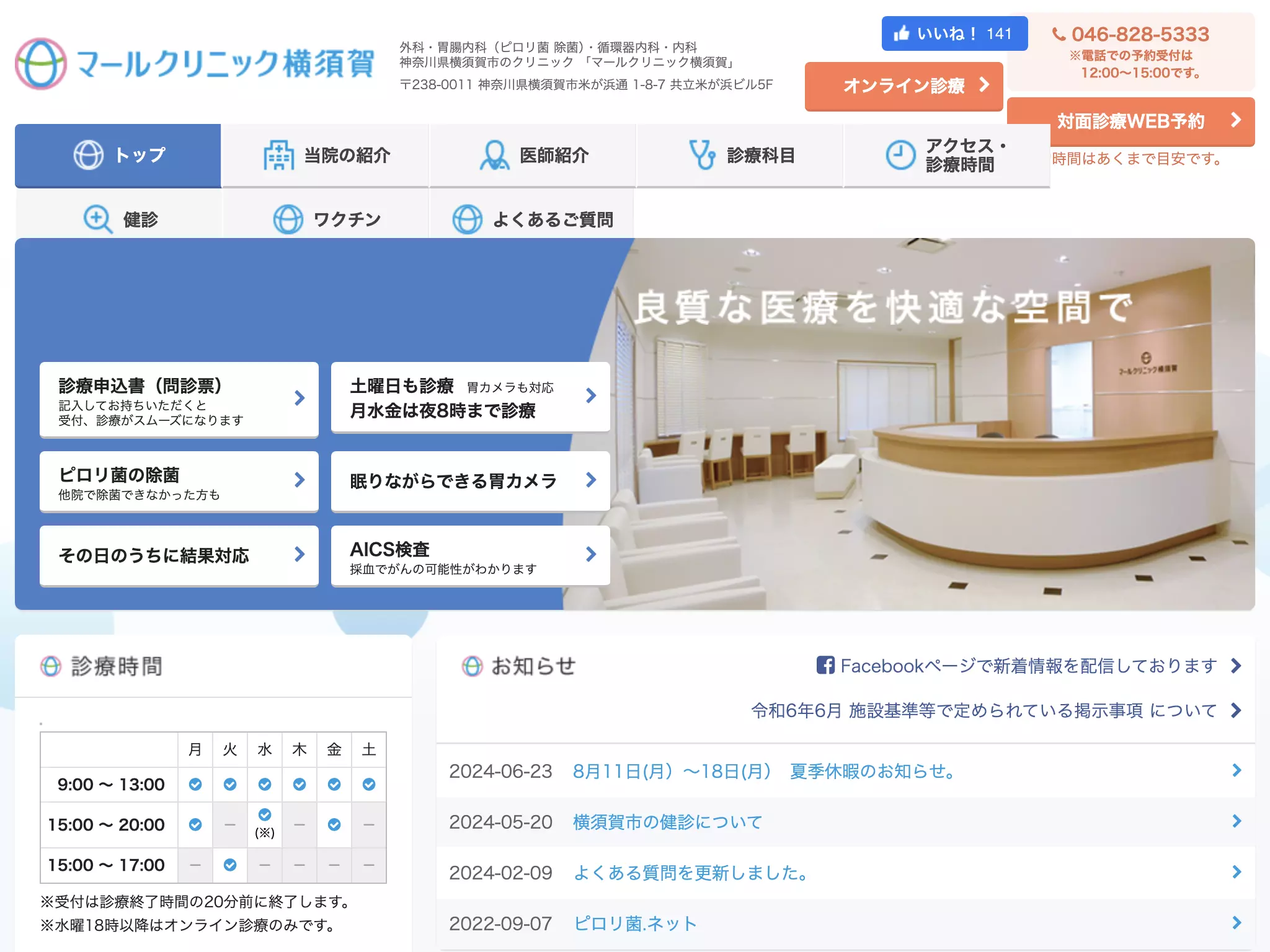Click the 2024-06-23 date text
1270x952 pixels.
(x=500, y=771)
